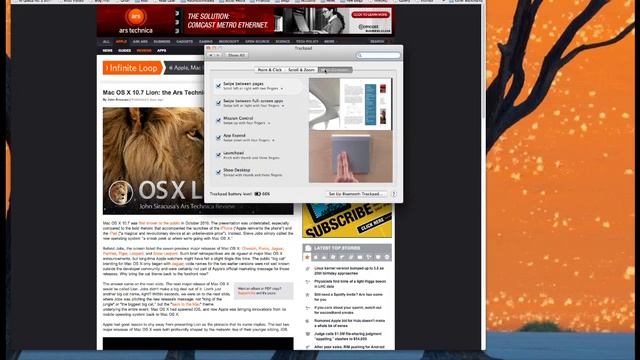Toggle Mission Control gesture checkbox
This screenshot has width=640, height=360.
[218, 120]
